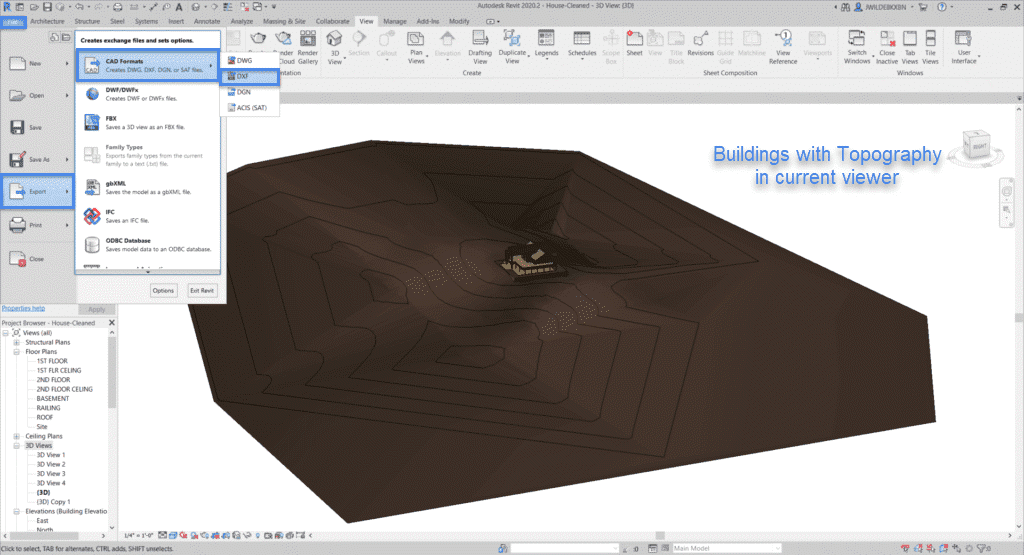Screen dimensions: 1024x555
Task: Click Save in the File menu
Action: pyautogui.click(x=37, y=127)
